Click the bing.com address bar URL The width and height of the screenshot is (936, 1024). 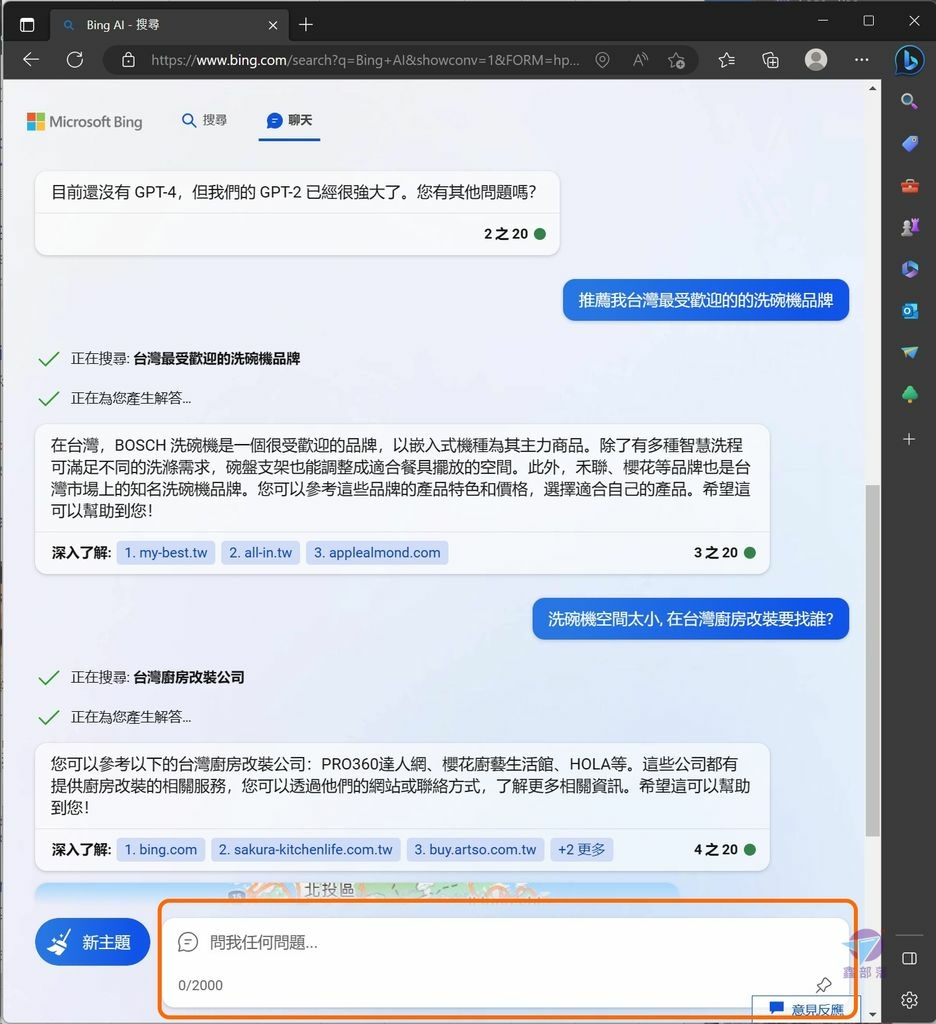(365, 60)
